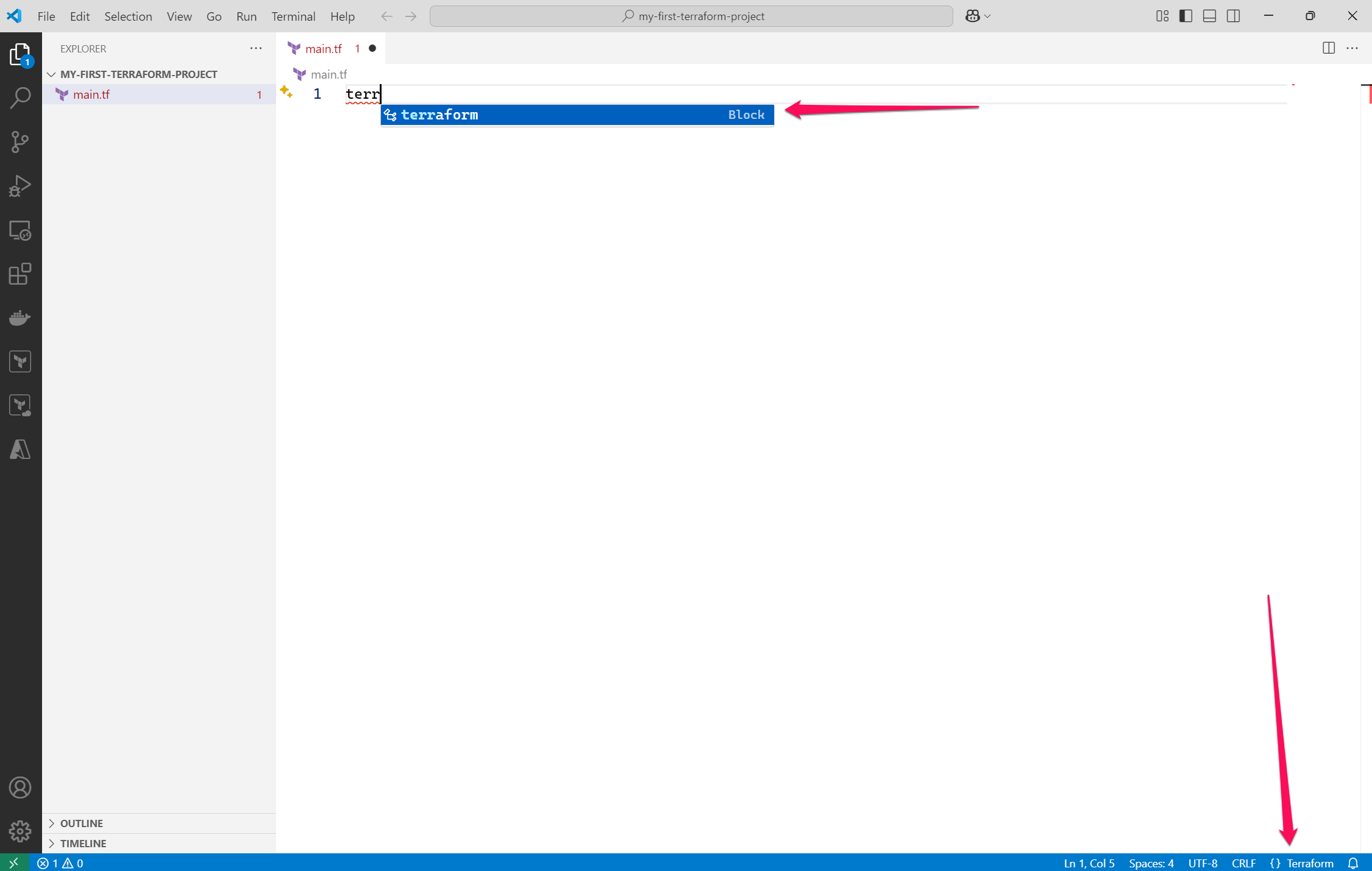Open the Manage gear menu
This screenshot has height=871, width=1372.
pyautogui.click(x=20, y=831)
